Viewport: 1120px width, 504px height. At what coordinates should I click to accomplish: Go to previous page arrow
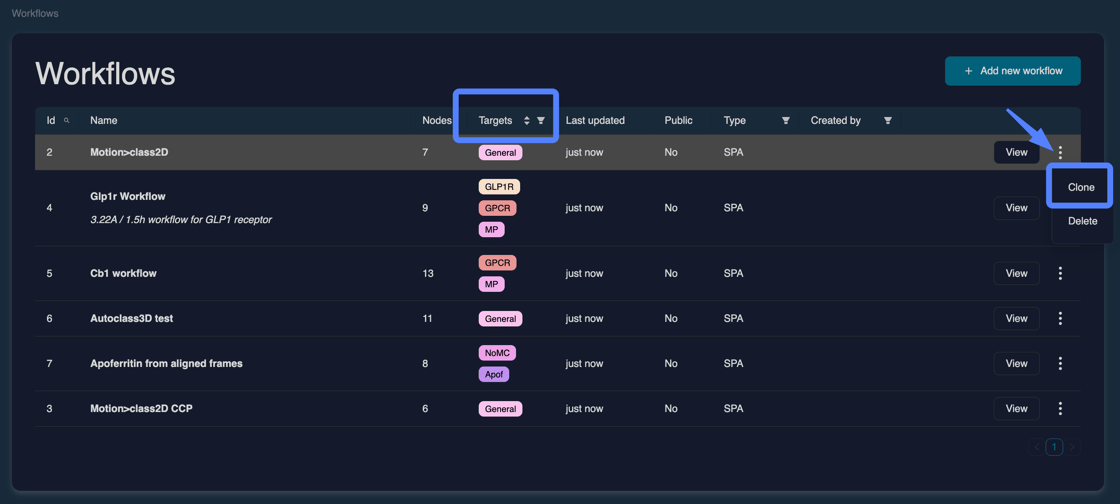point(1036,447)
